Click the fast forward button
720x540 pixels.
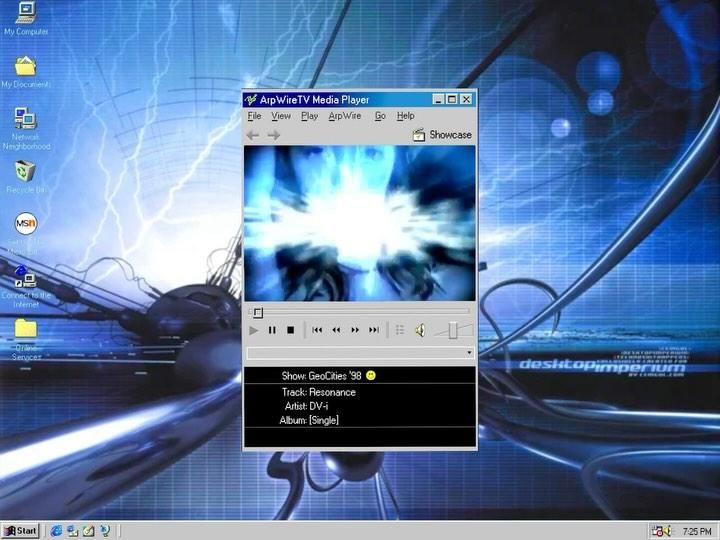tap(355, 330)
